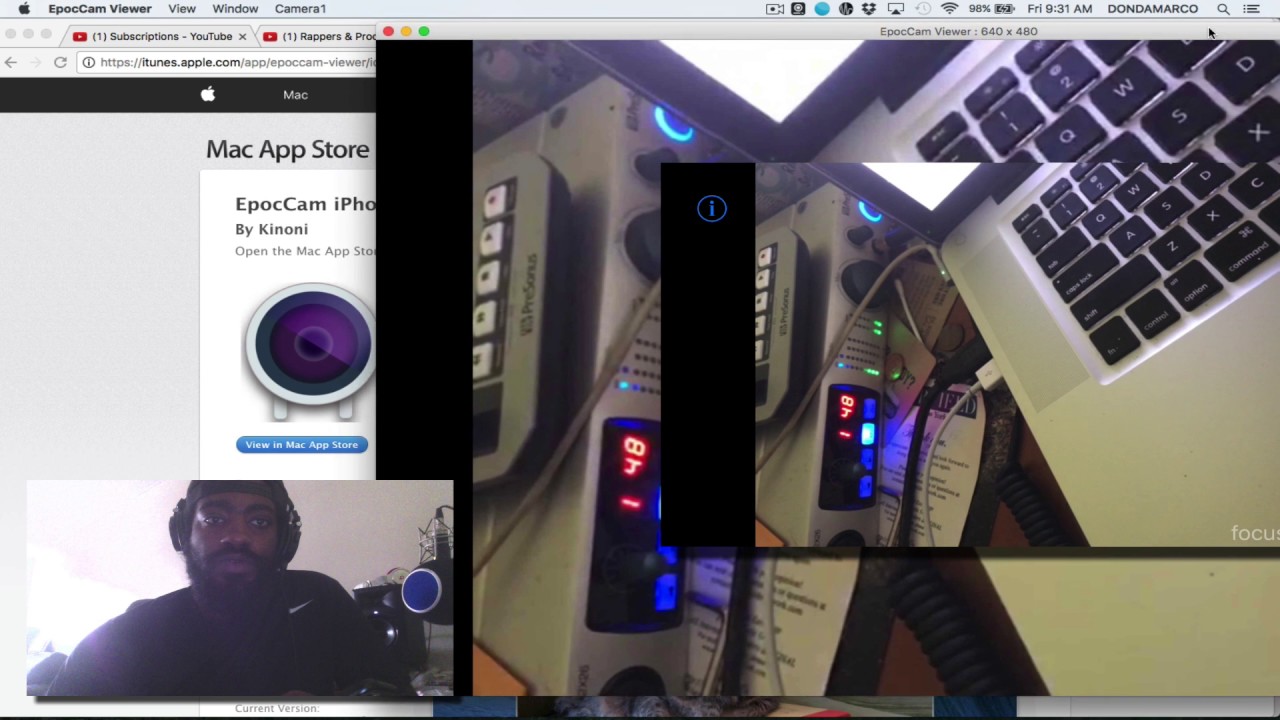Click the Mac App Store heading
The height and width of the screenshot is (720, 1280).
point(287,149)
